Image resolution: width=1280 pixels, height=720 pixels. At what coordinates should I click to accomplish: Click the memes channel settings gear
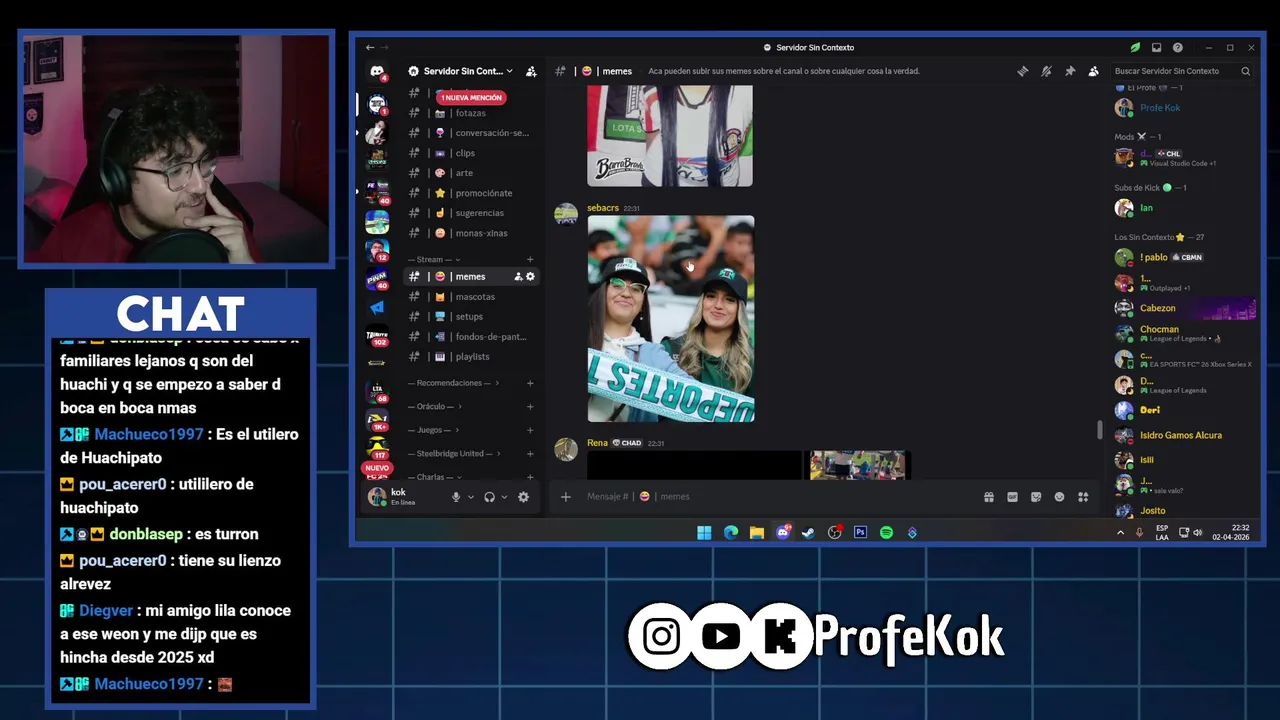tap(530, 276)
